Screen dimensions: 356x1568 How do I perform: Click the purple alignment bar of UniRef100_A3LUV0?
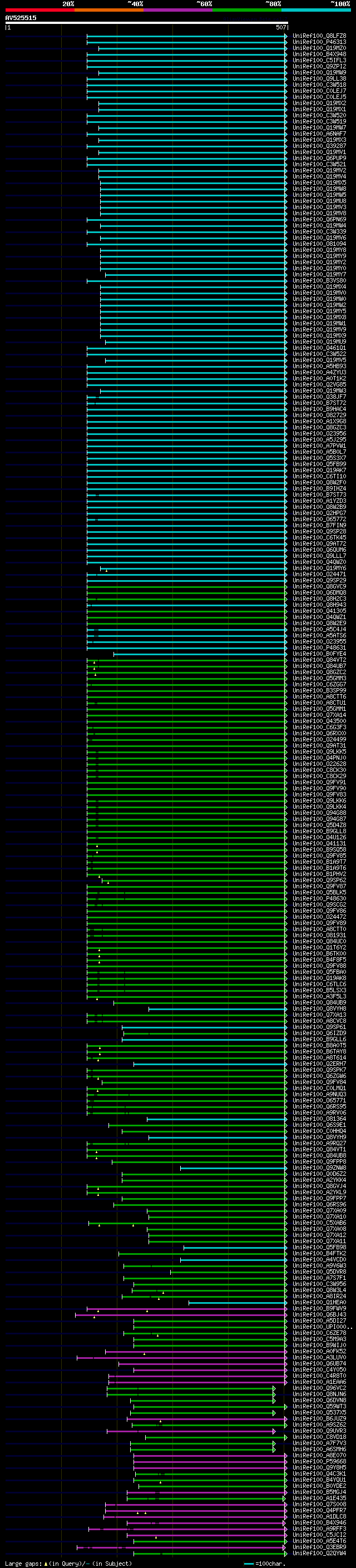click(x=181, y=1357)
